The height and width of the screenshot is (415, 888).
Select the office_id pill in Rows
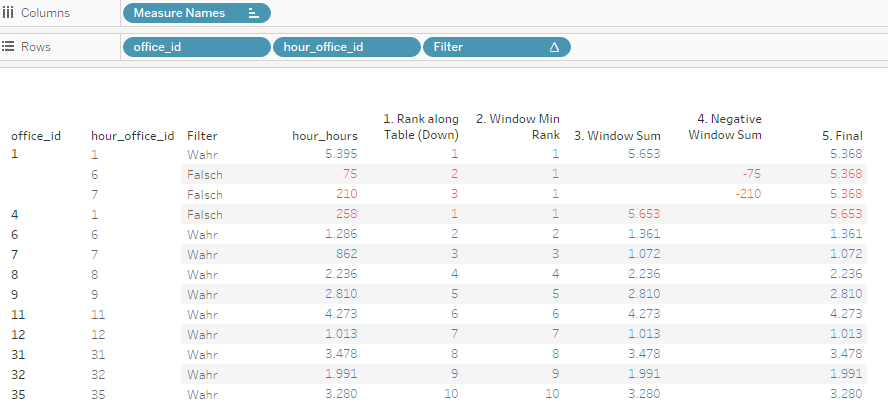[196, 47]
